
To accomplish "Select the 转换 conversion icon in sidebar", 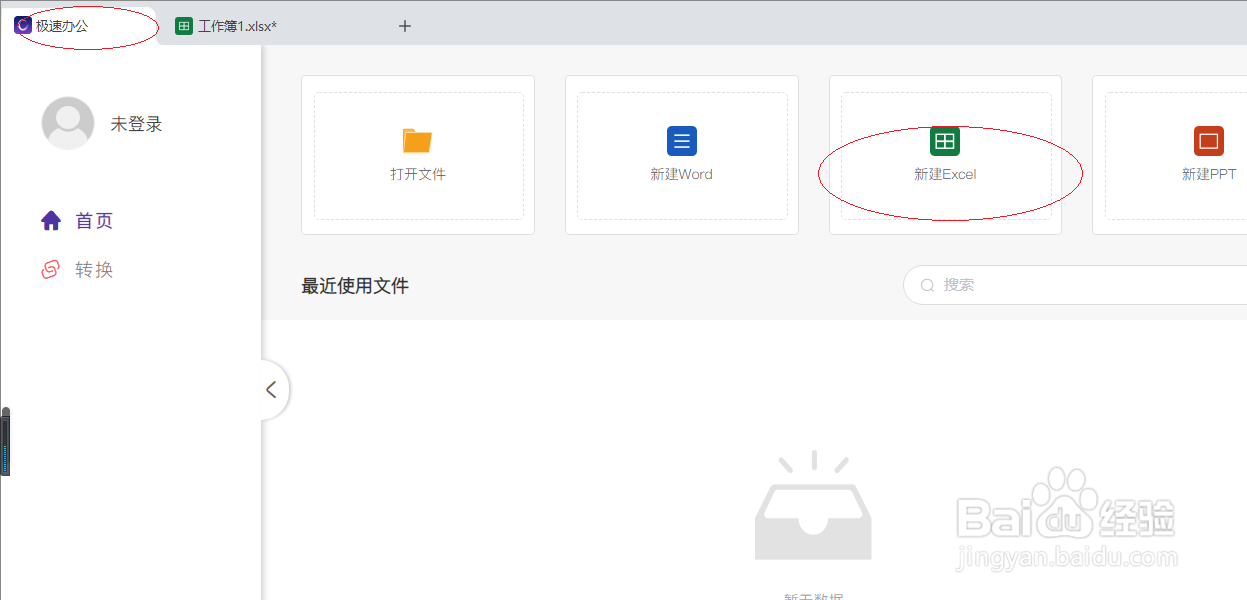I will coord(51,269).
